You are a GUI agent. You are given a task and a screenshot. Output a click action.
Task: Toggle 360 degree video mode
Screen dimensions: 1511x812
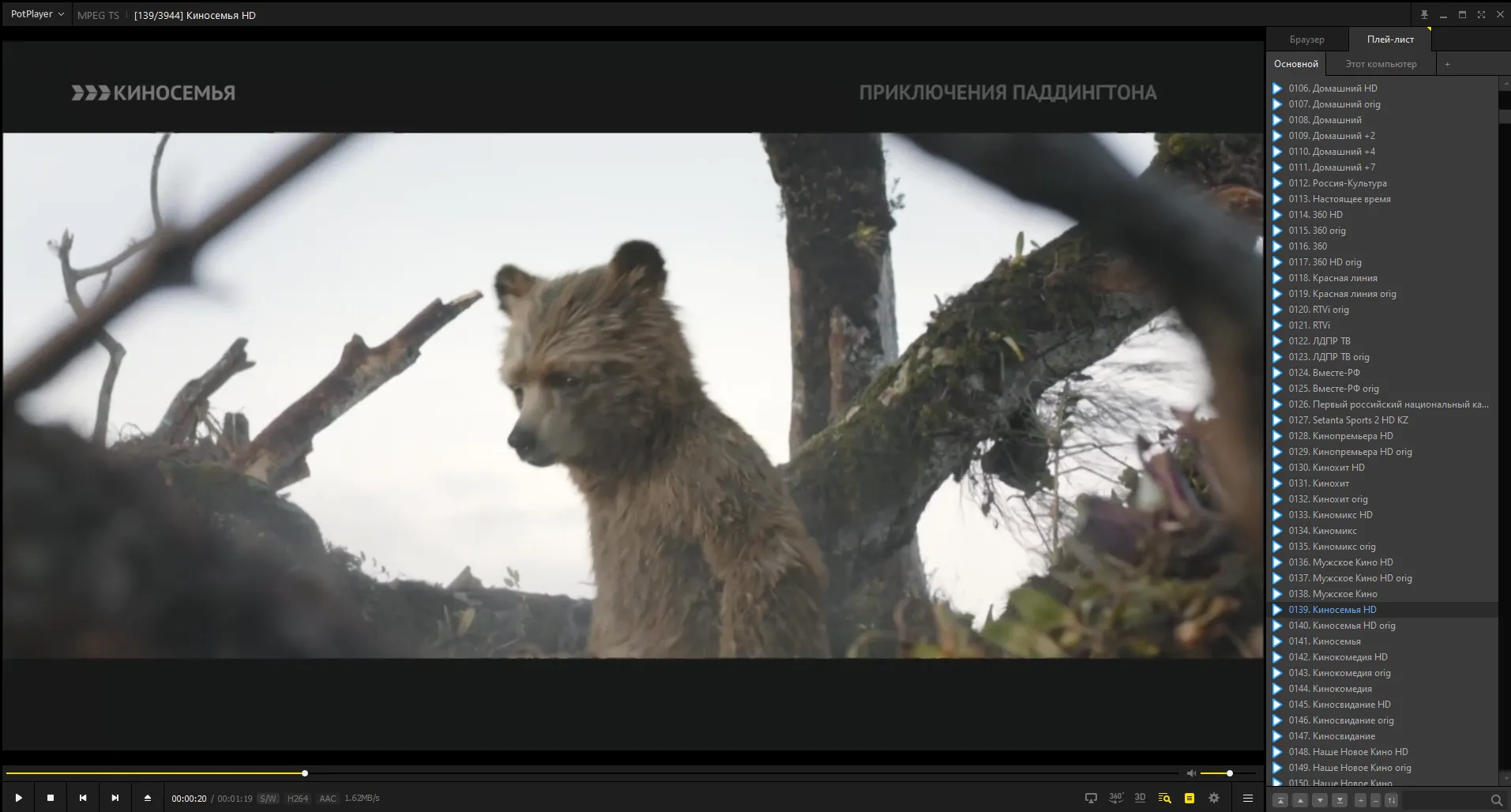click(x=1115, y=798)
